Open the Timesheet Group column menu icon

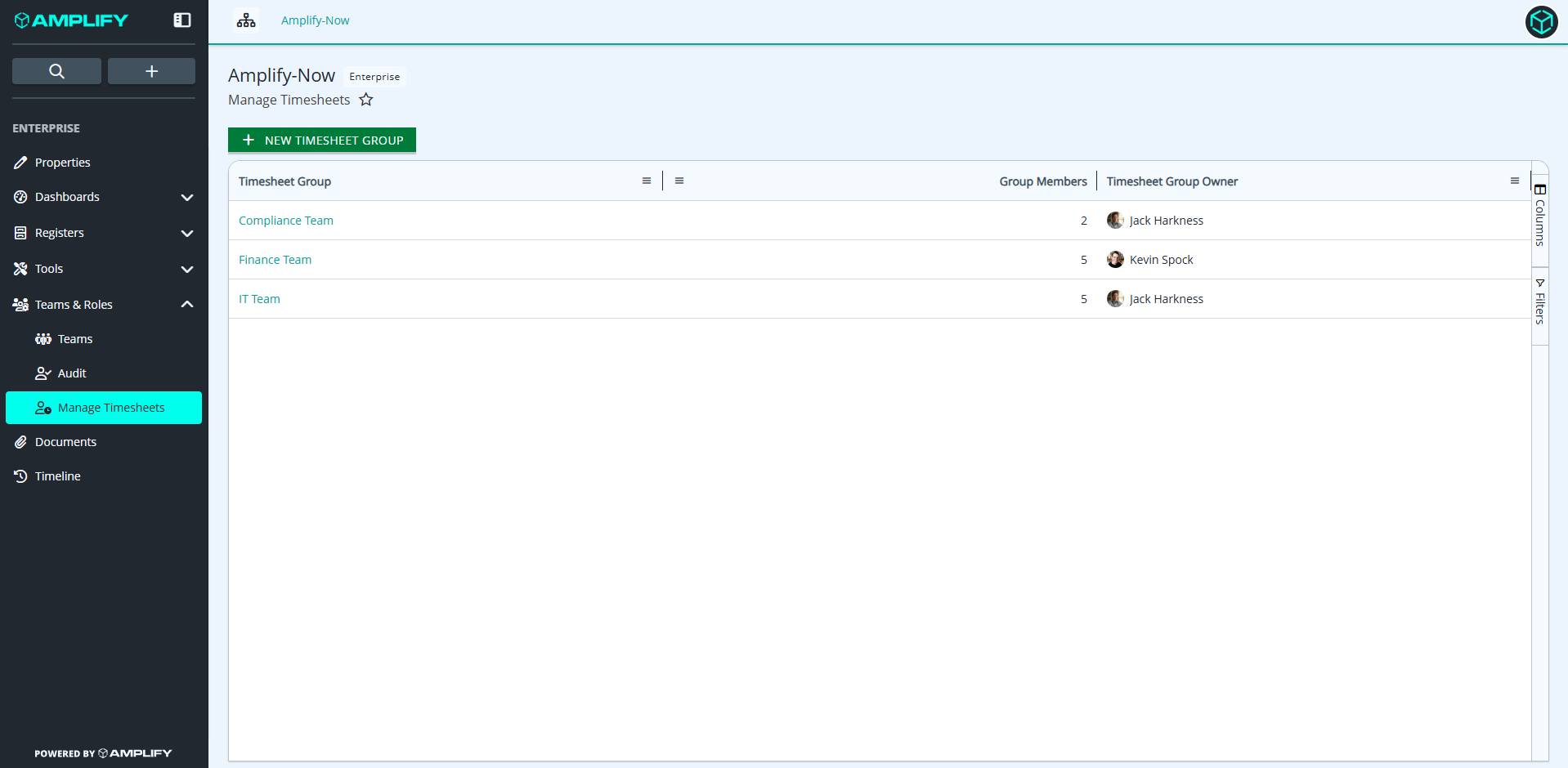pos(647,181)
